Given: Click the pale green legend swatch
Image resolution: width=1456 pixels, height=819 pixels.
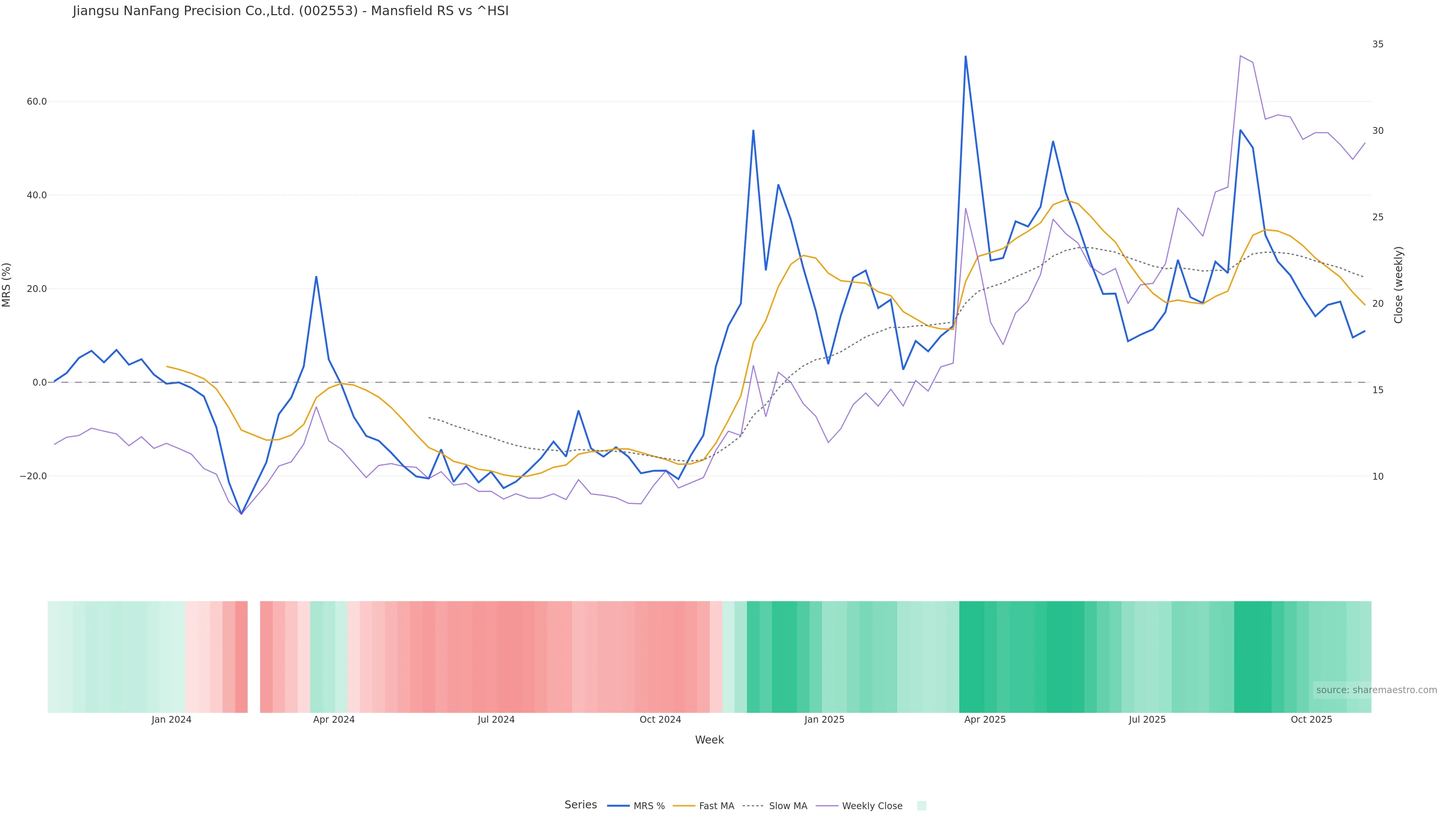Looking at the screenshot, I should 921,806.
